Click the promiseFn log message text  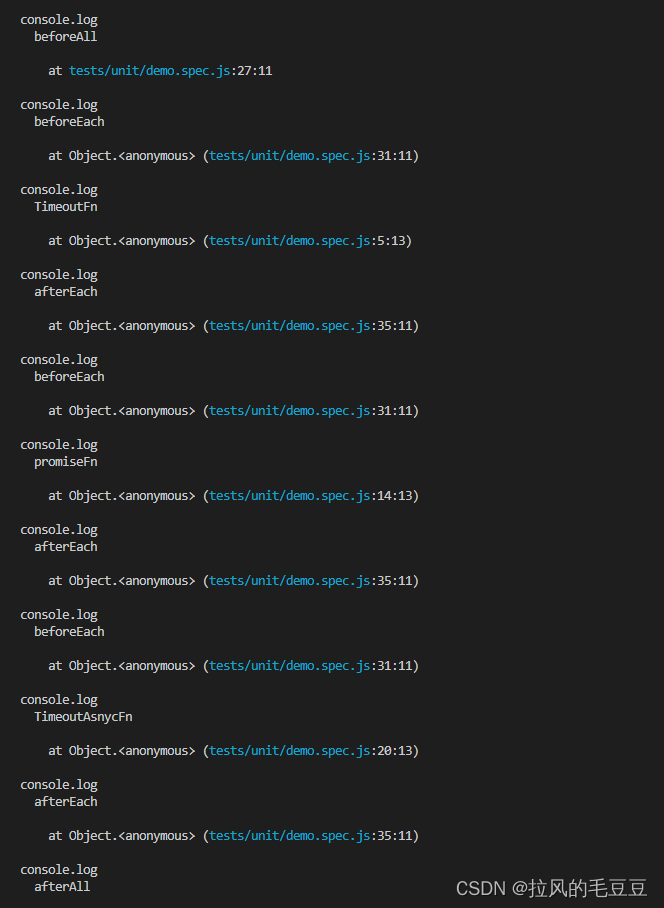(x=65, y=462)
